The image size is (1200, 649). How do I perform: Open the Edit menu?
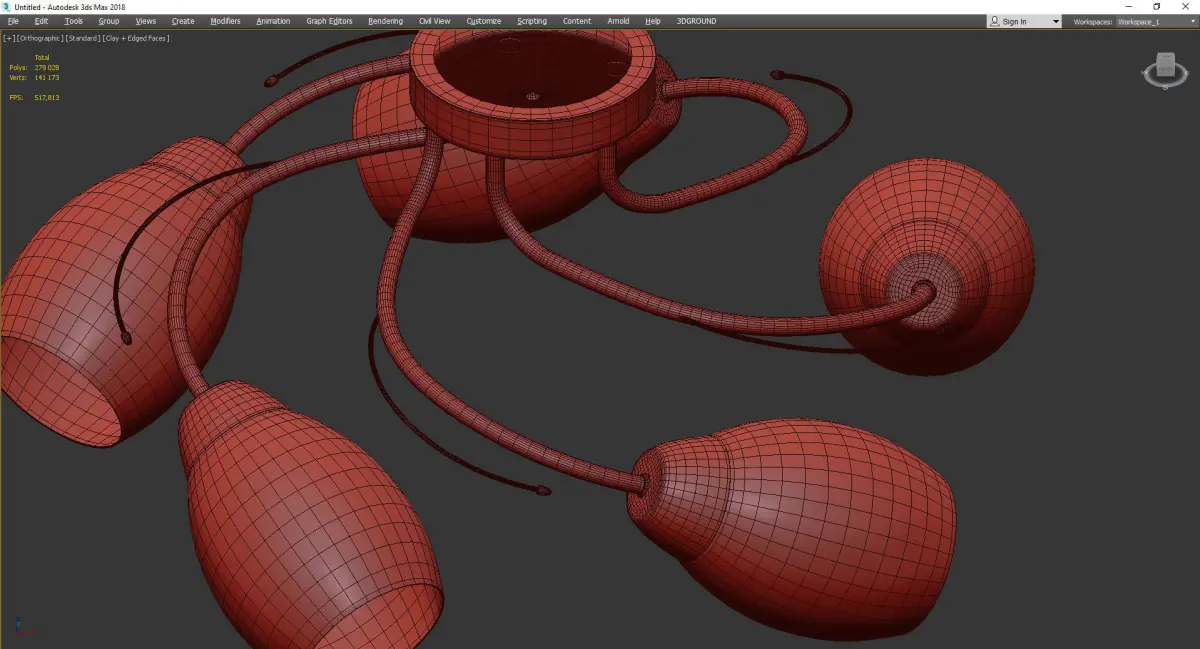click(x=41, y=21)
